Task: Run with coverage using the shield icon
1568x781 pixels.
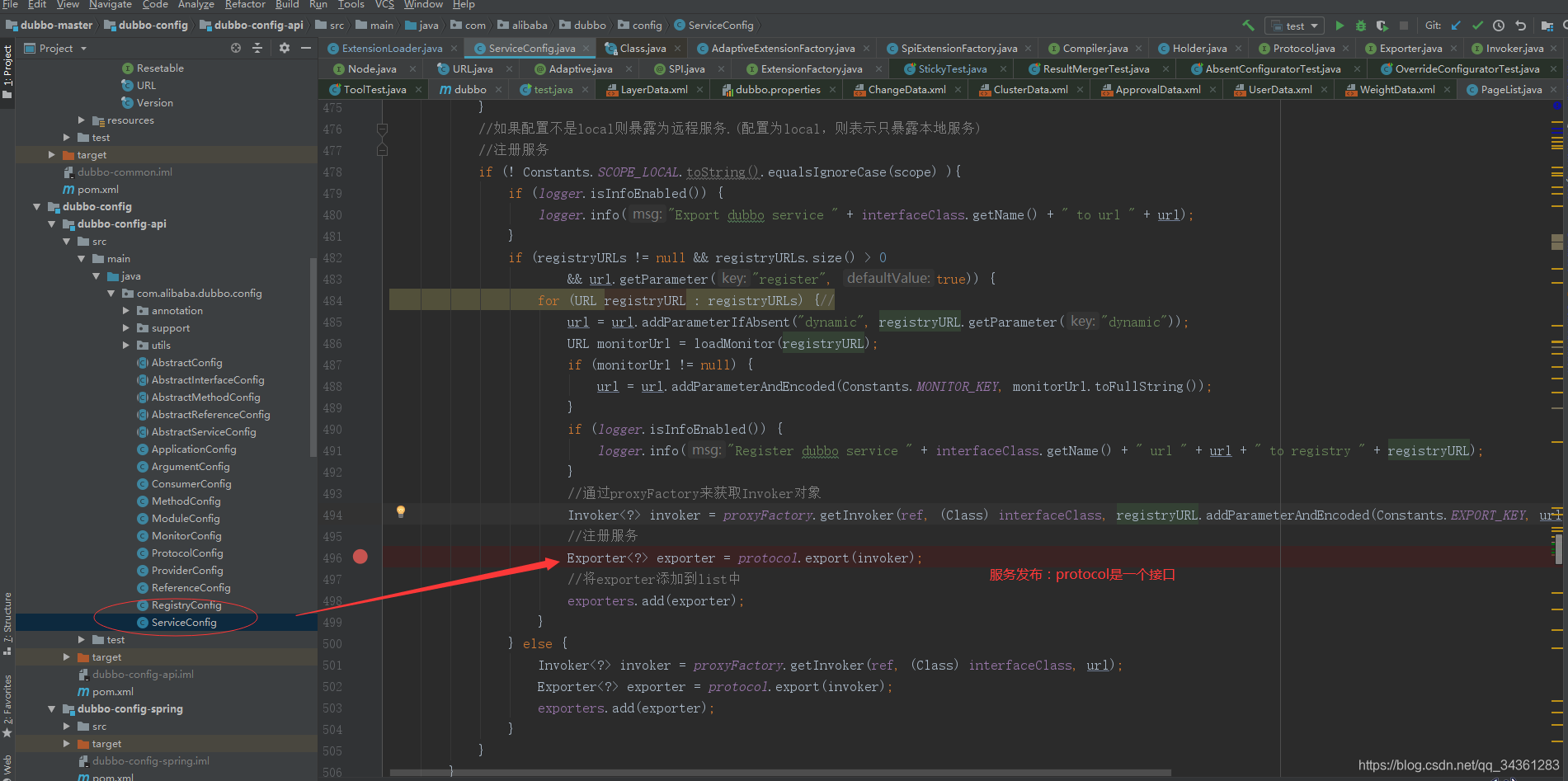Action: click(x=1382, y=26)
